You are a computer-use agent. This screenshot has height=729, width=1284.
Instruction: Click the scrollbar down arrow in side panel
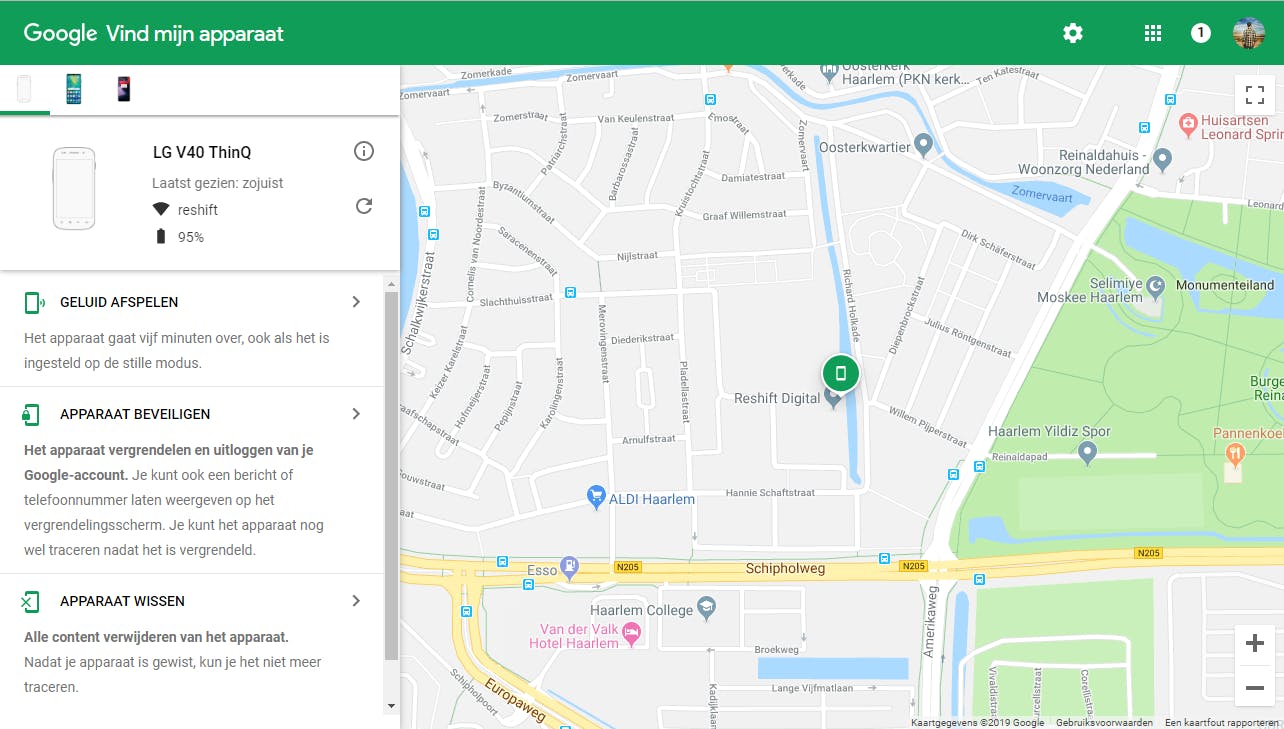click(x=391, y=705)
